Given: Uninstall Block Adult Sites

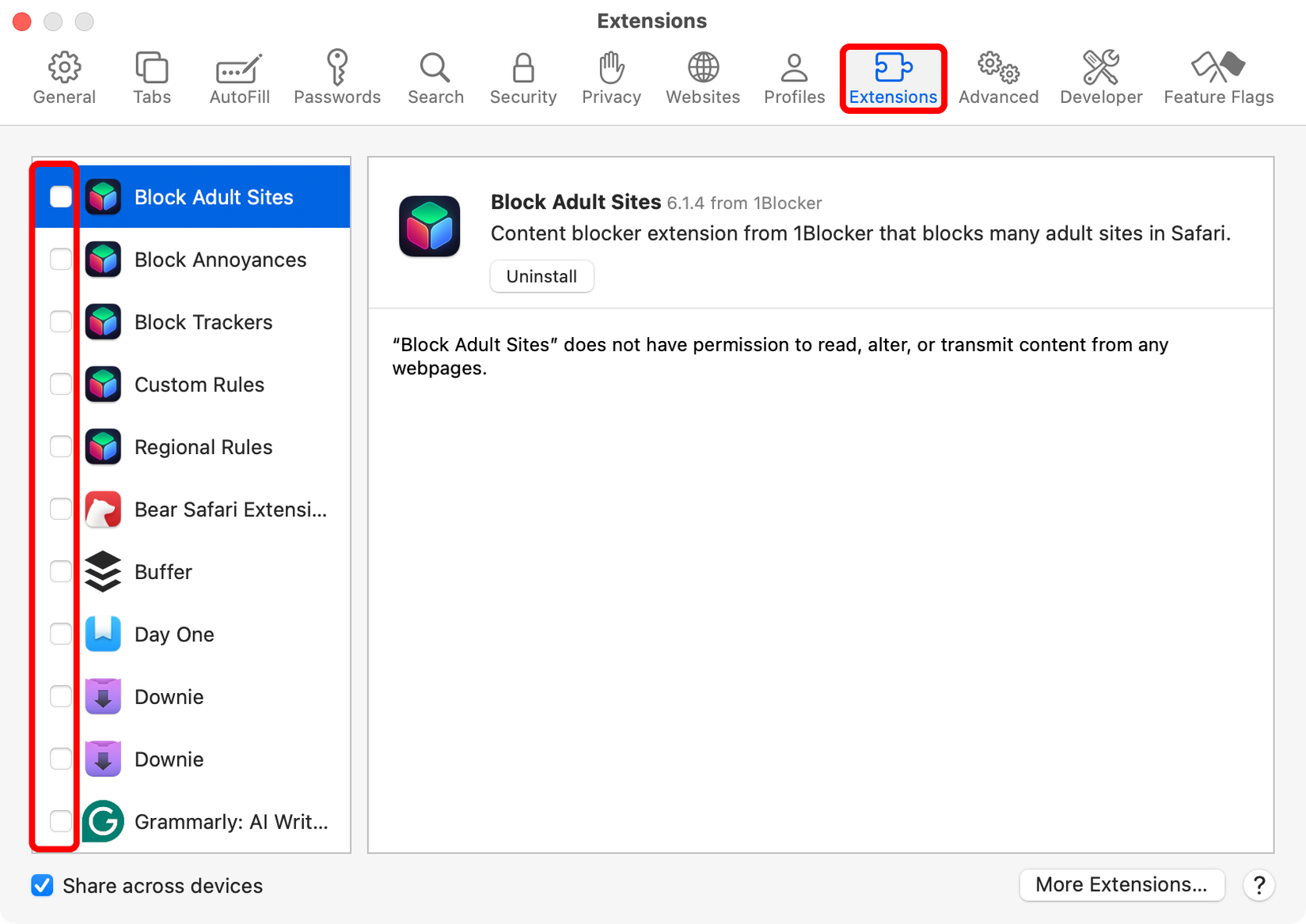Looking at the screenshot, I should tap(541, 276).
